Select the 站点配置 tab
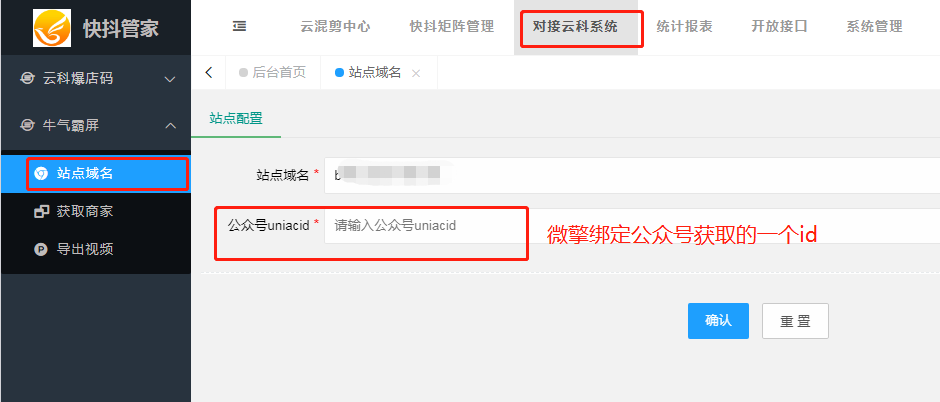940x402 pixels. 236,118
